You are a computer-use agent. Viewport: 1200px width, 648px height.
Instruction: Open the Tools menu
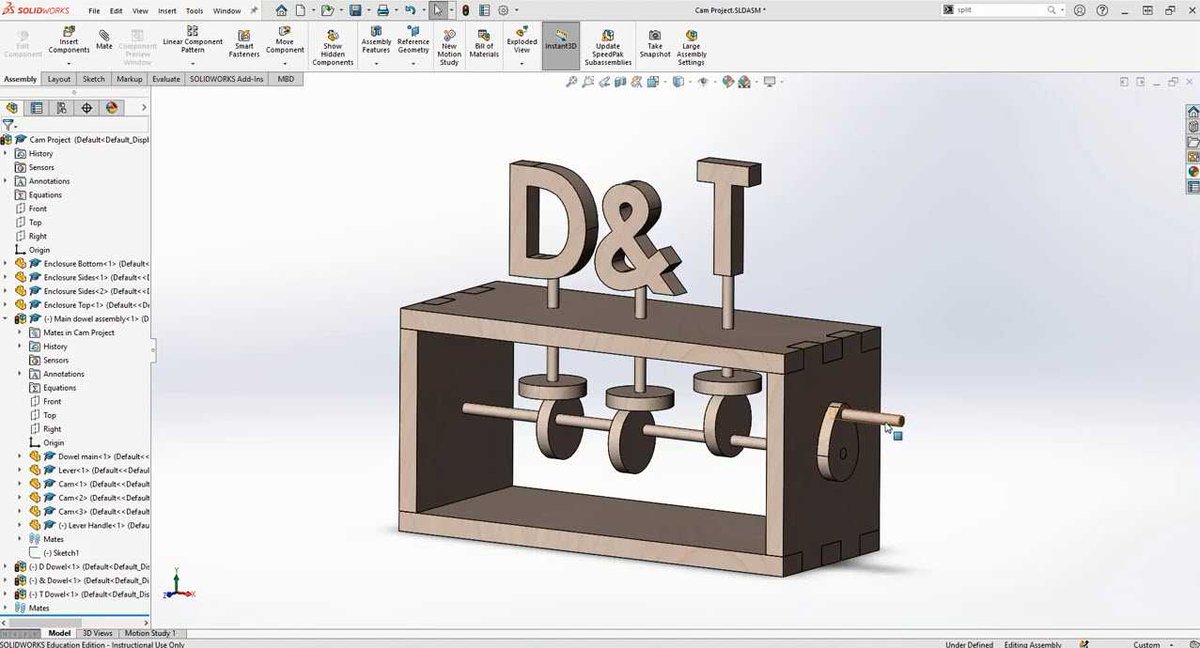coord(194,10)
